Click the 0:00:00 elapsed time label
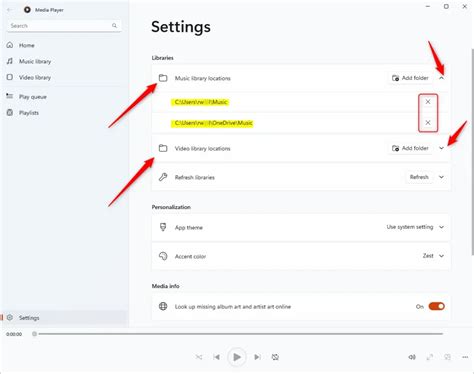This screenshot has width=474, height=374. [14, 334]
